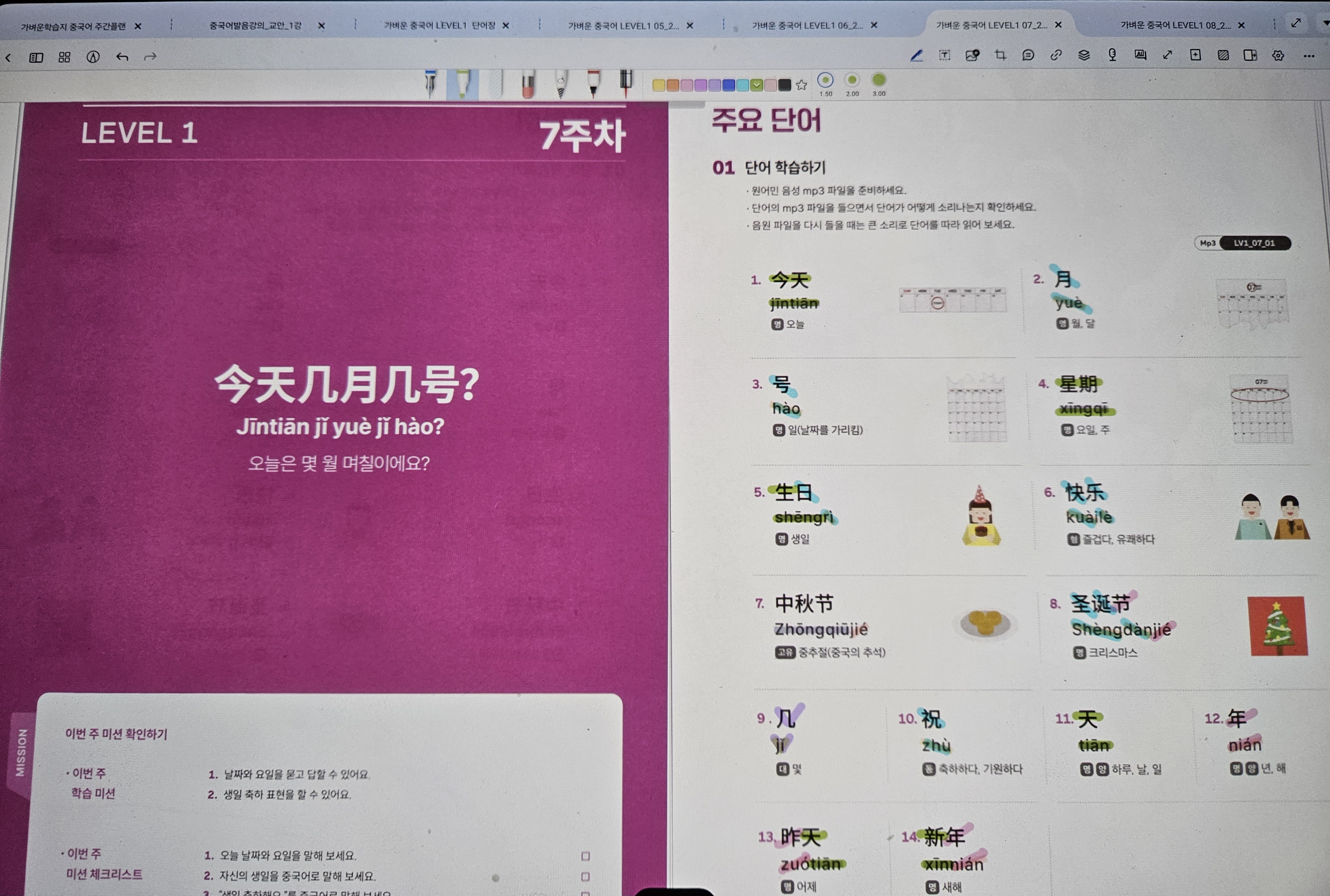The image size is (1330, 896).
Task: Start voice recording with microphone icon
Action: pos(1112,56)
